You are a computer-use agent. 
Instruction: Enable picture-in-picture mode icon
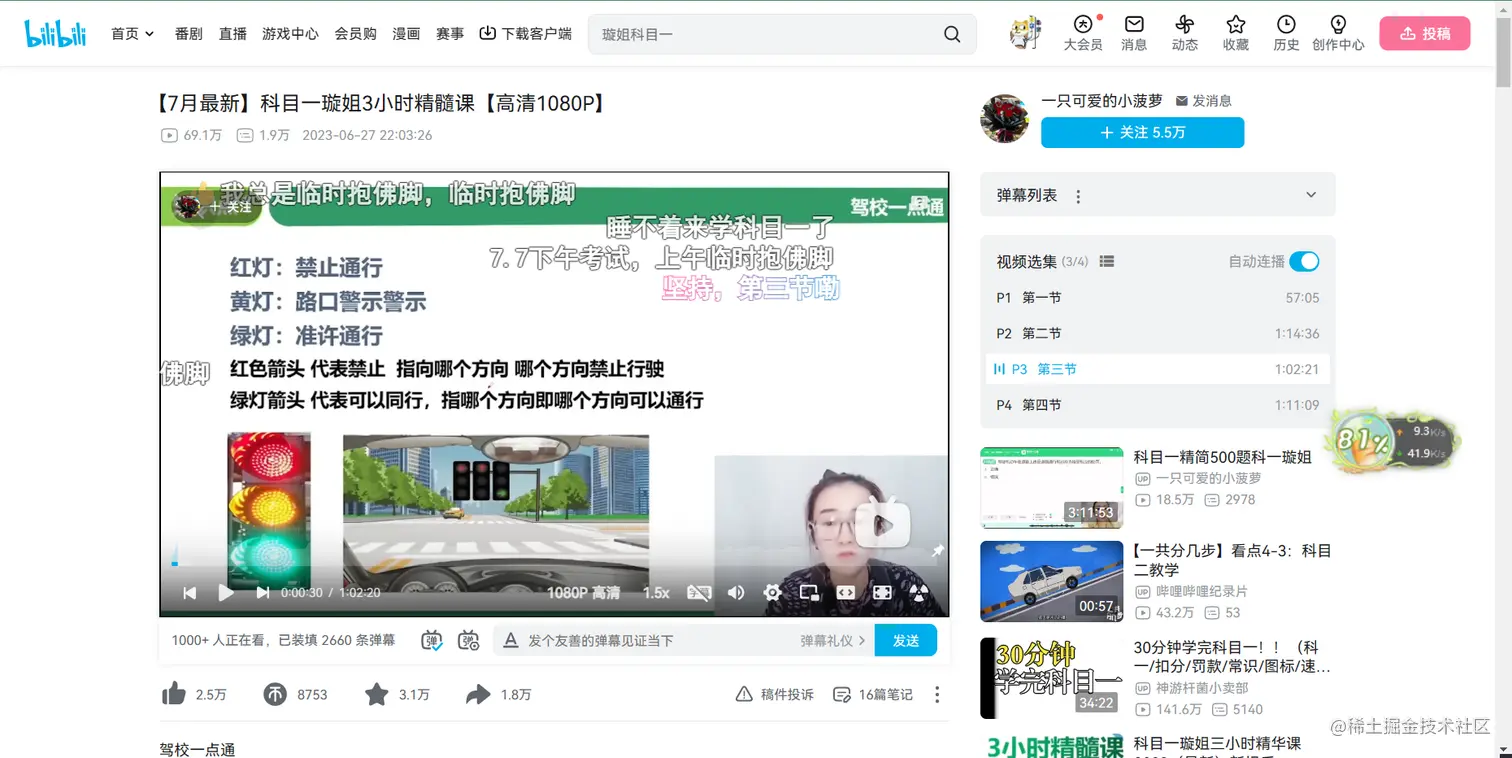click(x=809, y=593)
